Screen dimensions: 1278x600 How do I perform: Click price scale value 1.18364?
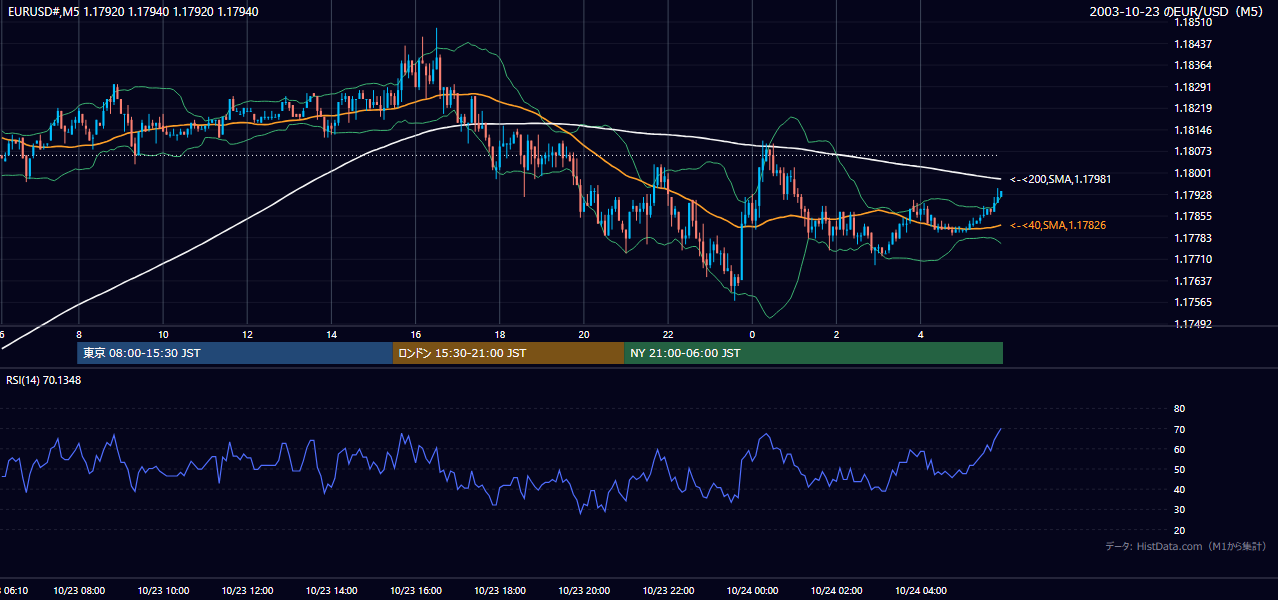[x=1194, y=65]
